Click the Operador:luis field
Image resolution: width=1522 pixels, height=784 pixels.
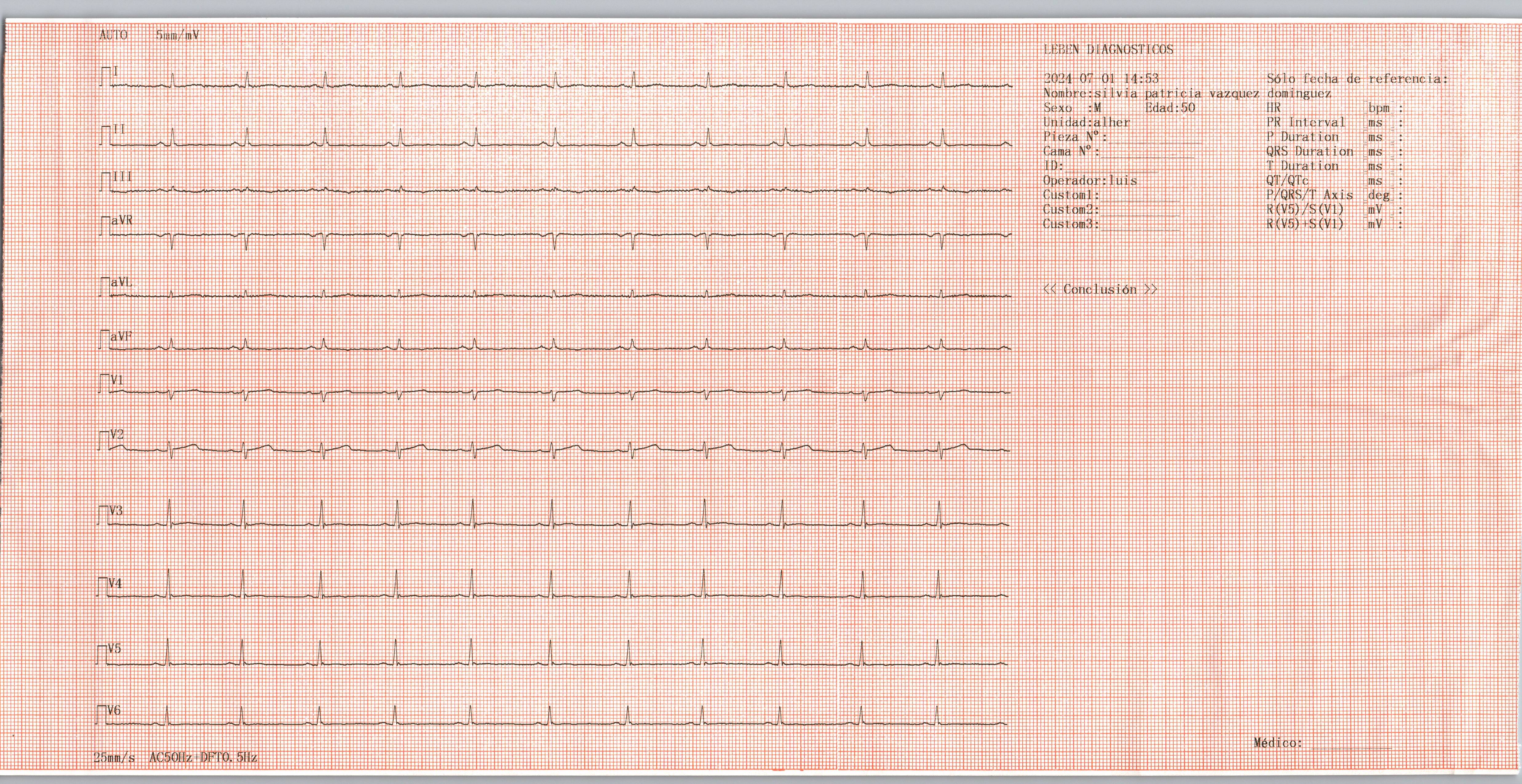coord(1090,180)
